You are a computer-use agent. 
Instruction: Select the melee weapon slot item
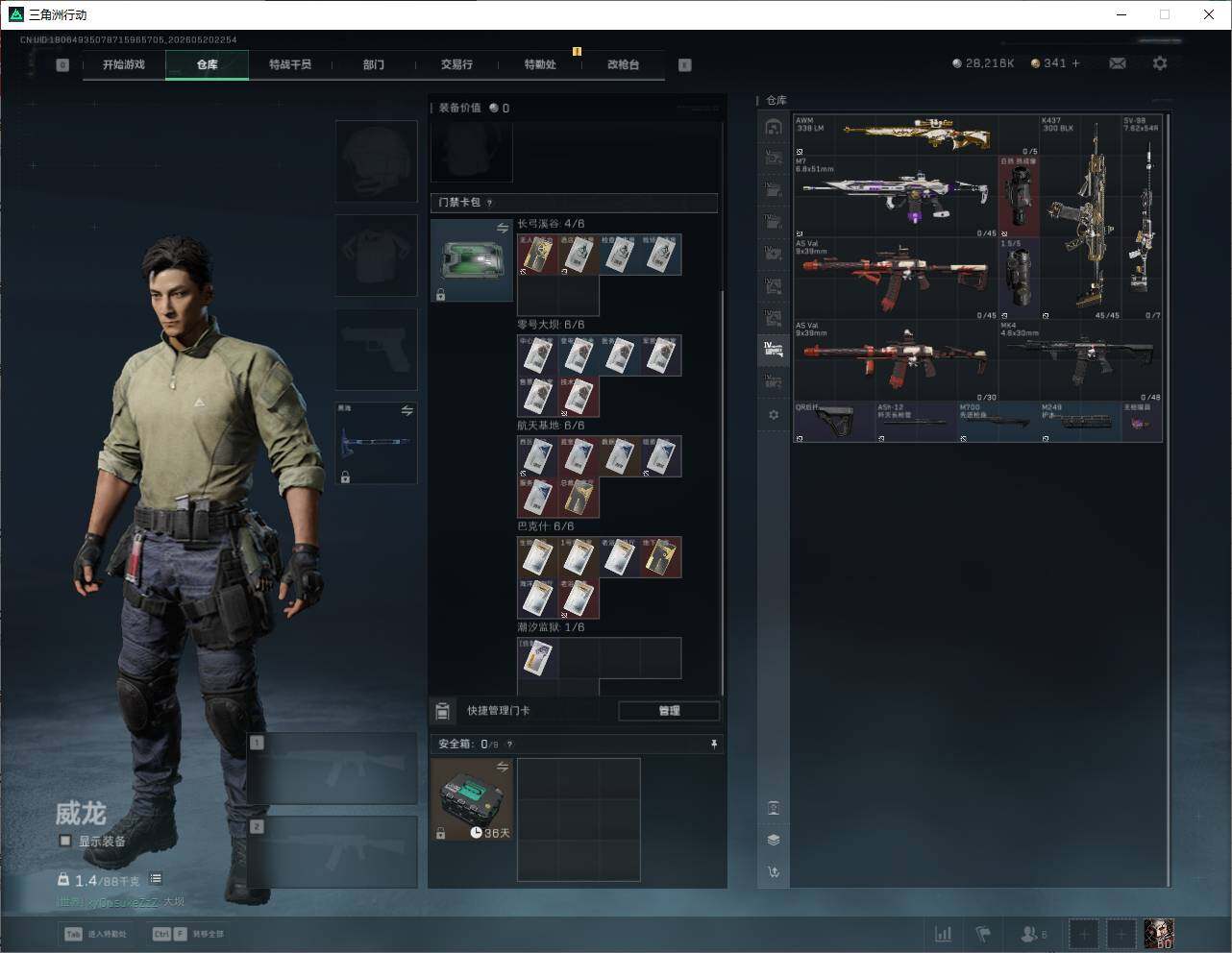[x=376, y=443]
